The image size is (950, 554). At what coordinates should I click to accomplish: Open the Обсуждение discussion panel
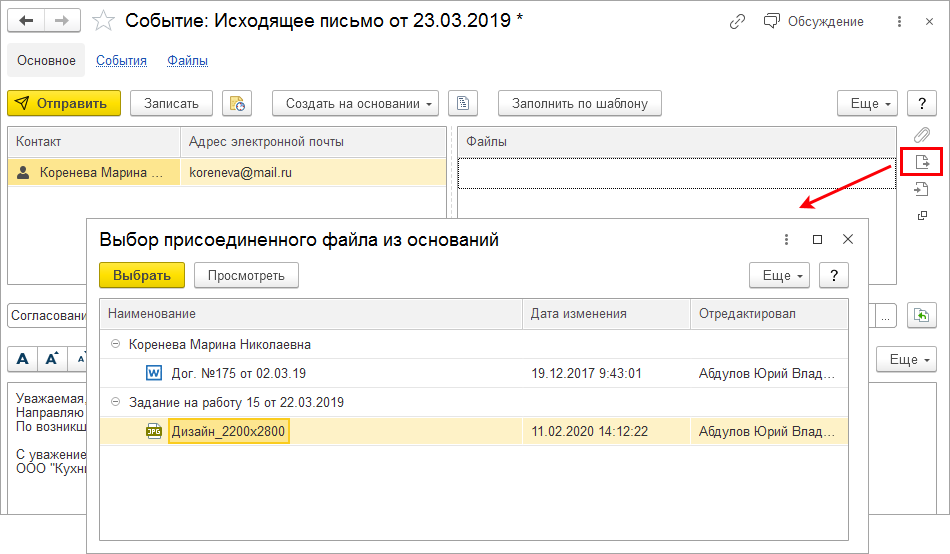[x=813, y=21]
